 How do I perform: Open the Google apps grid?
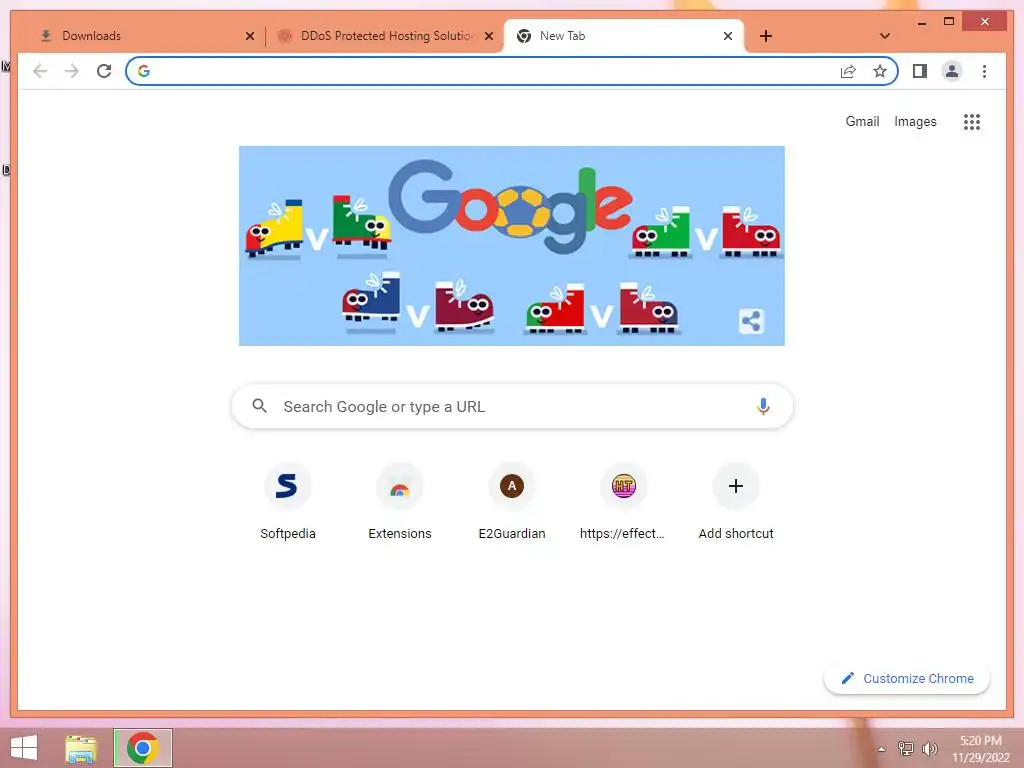click(x=972, y=121)
